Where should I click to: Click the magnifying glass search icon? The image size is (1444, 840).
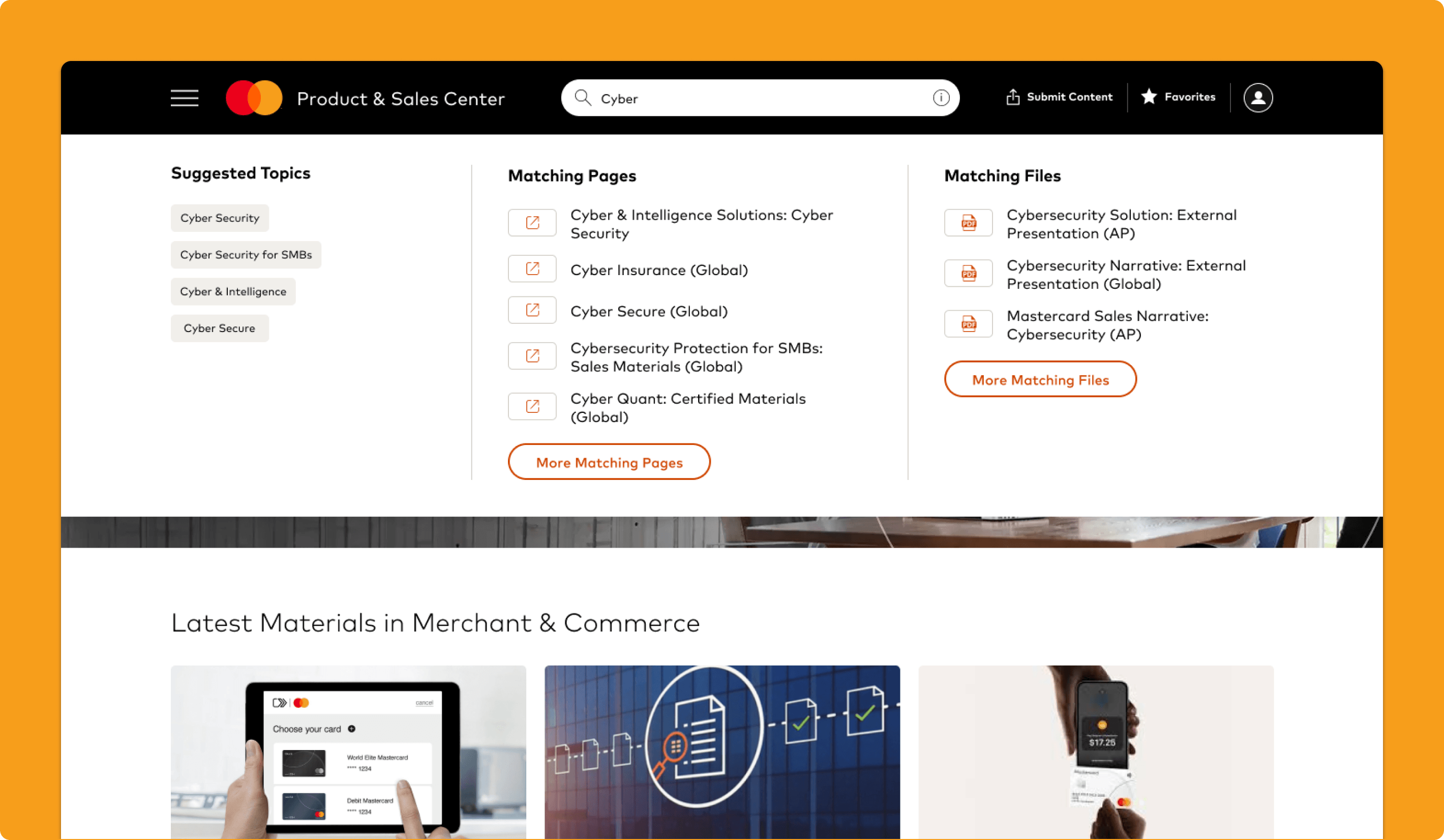(583, 98)
